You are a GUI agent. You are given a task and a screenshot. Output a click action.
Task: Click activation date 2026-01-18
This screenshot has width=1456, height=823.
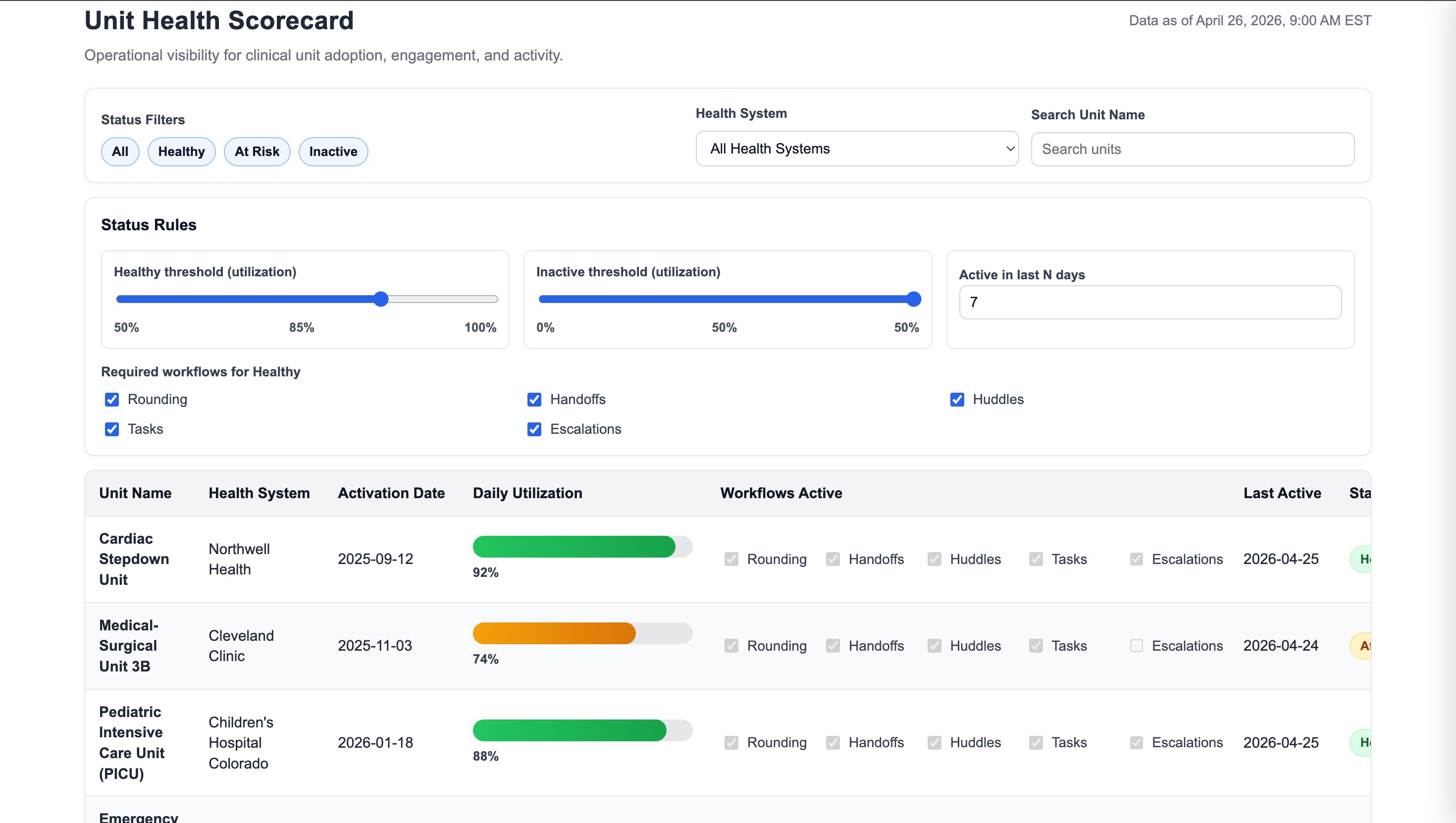point(375,743)
